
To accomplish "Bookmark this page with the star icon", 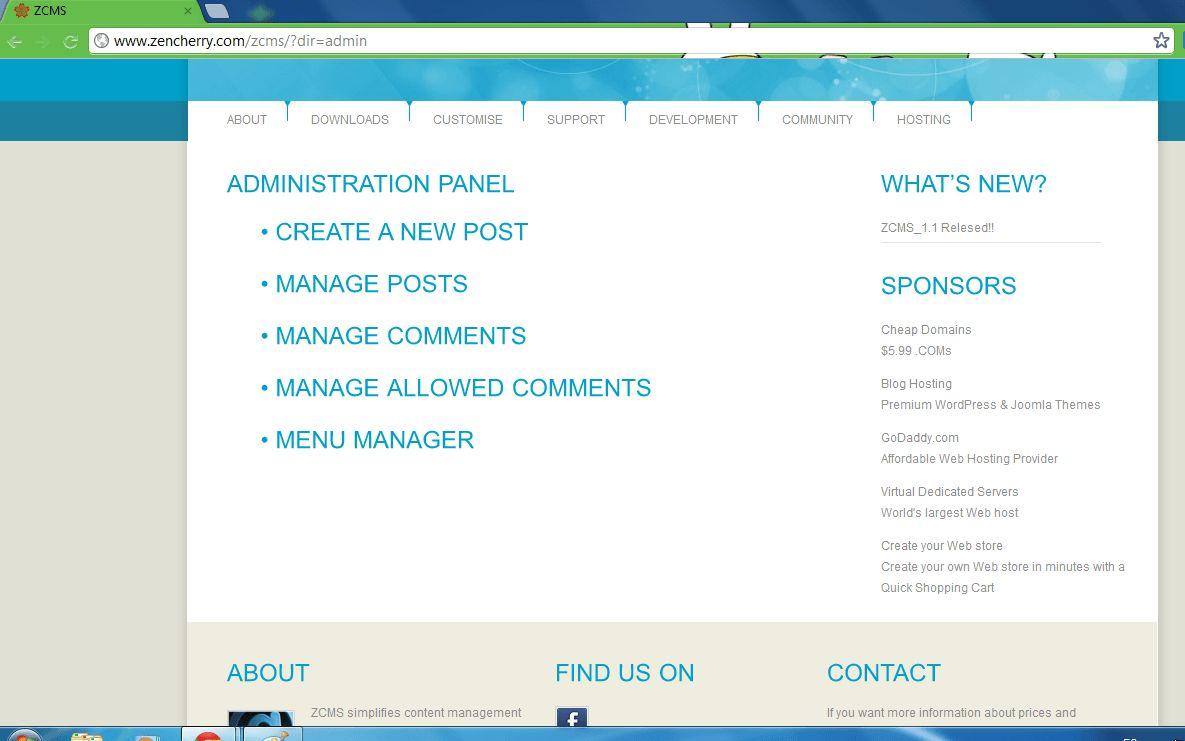I will tap(1162, 41).
